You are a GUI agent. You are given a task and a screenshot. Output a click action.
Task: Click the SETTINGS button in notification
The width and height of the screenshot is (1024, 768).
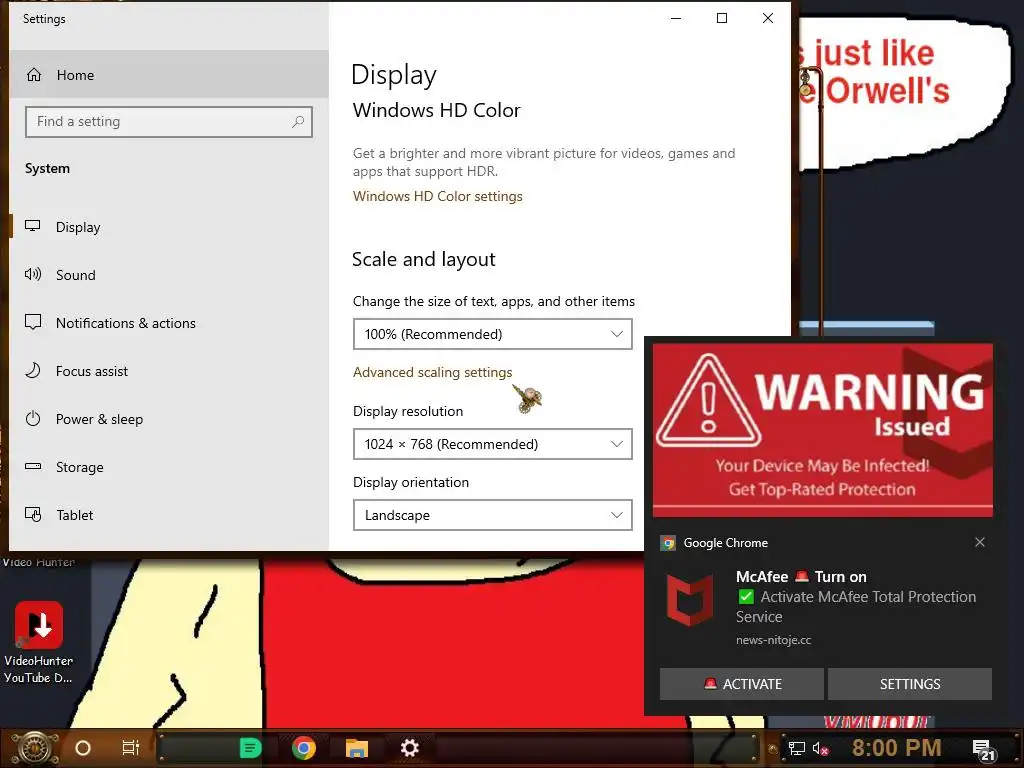point(910,684)
